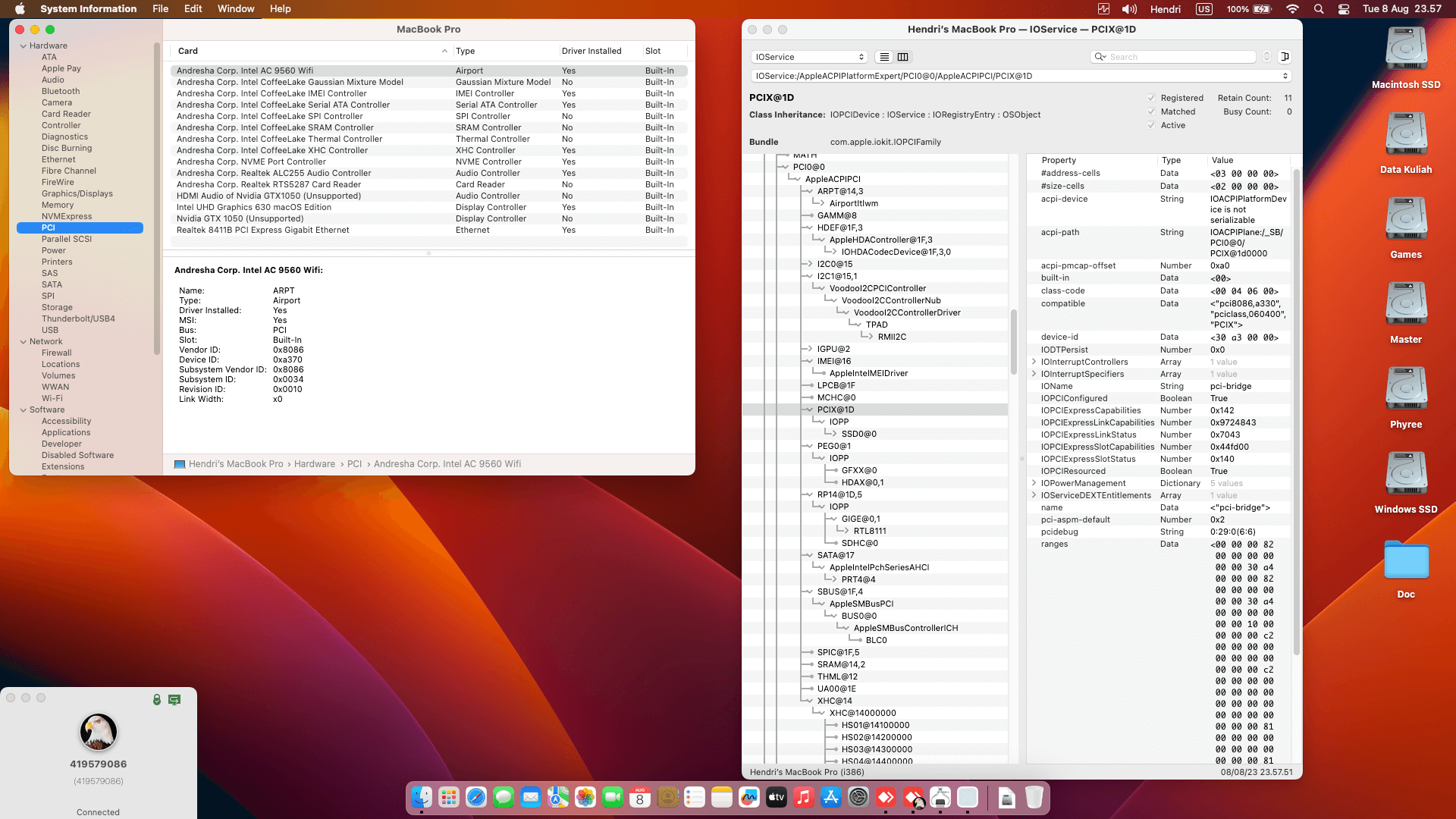
Task: Sort PCI list by Type column header
Action: 506,51
